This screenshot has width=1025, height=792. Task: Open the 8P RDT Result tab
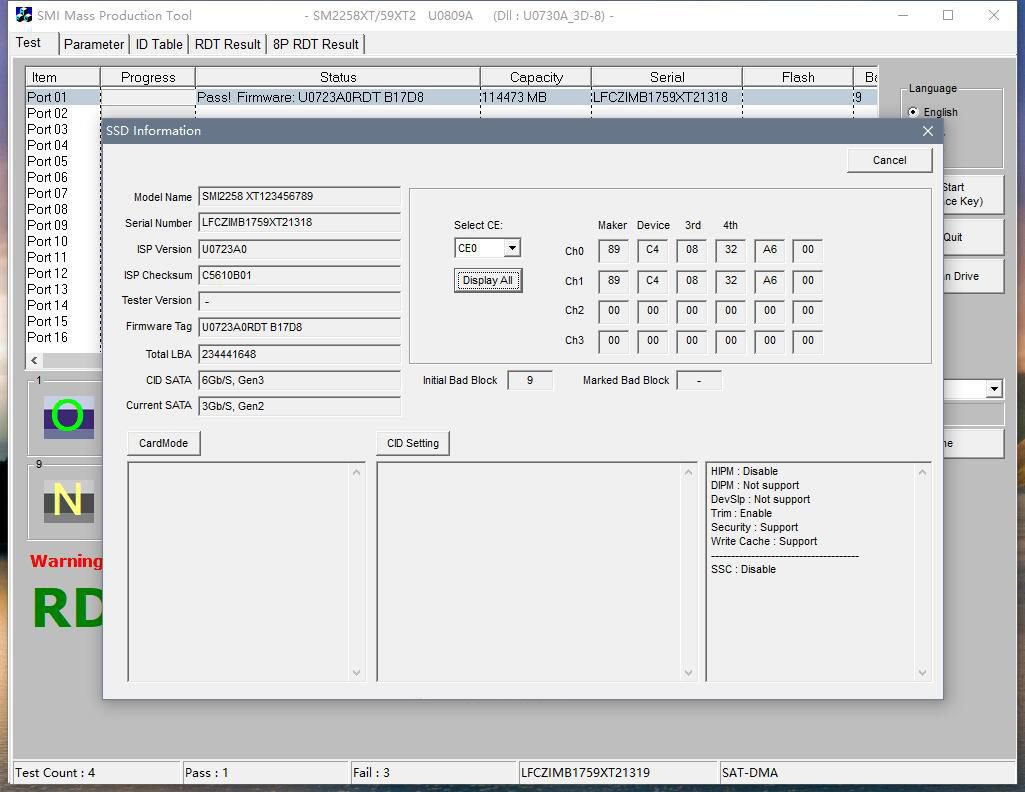click(x=316, y=44)
